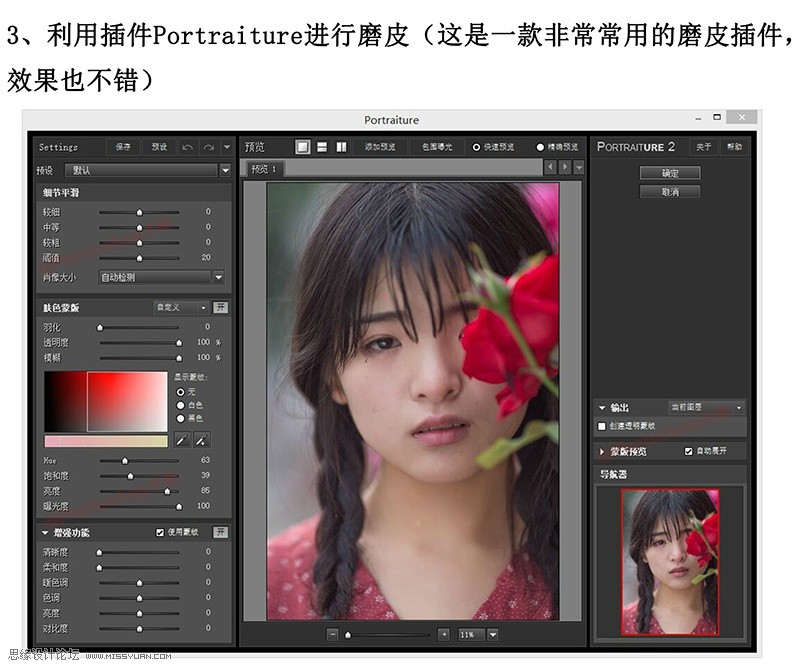
Task: Click 自动检测 portrait size field
Action: click(155, 277)
